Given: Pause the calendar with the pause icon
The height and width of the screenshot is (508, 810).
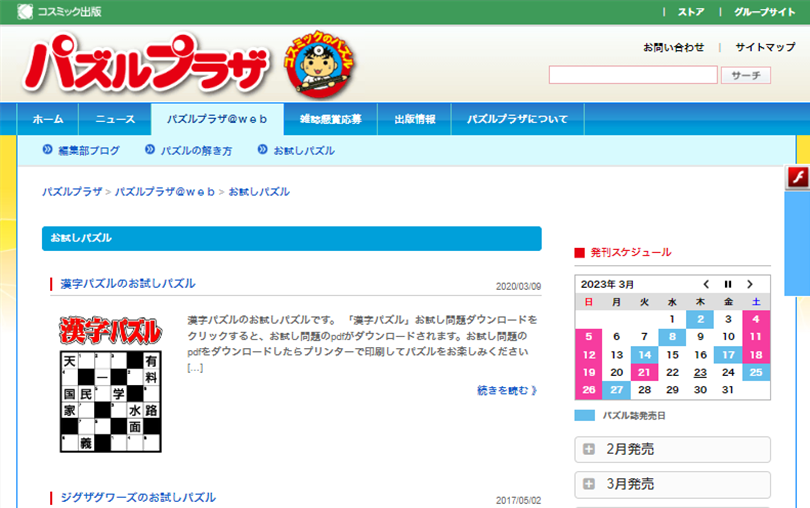Looking at the screenshot, I should (x=728, y=284).
